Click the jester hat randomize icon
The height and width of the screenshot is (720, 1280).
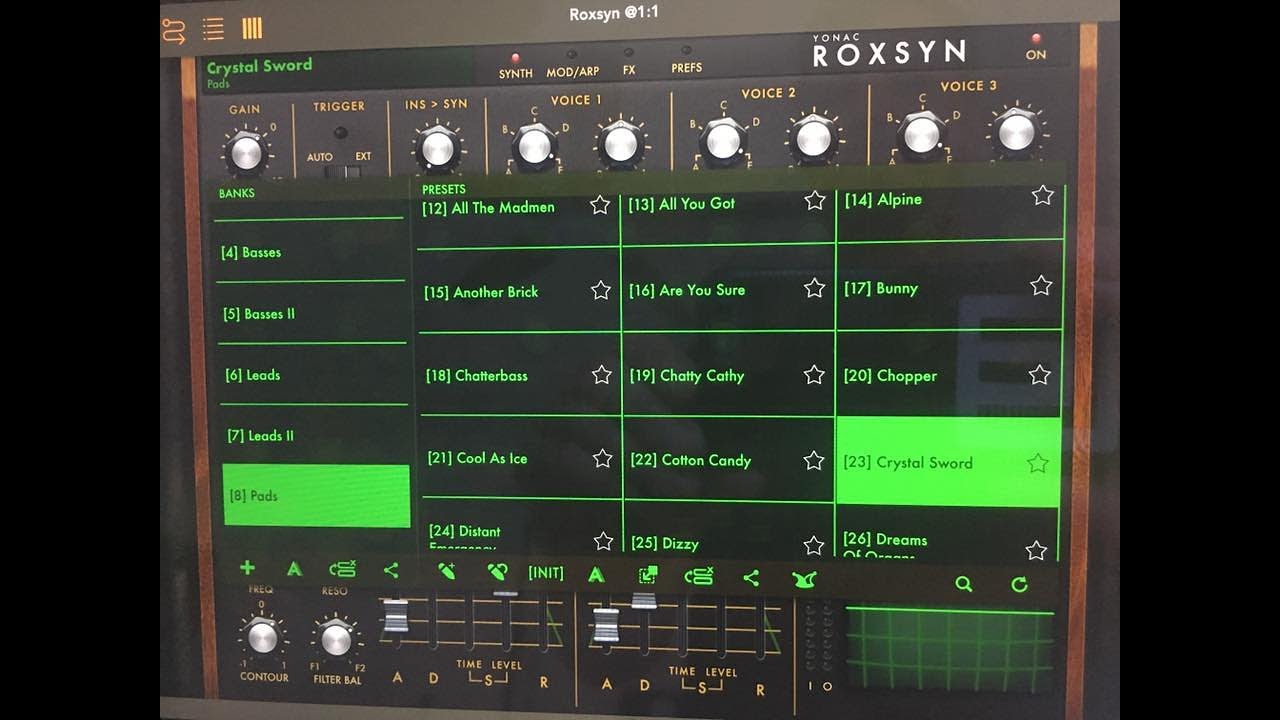point(804,579)
